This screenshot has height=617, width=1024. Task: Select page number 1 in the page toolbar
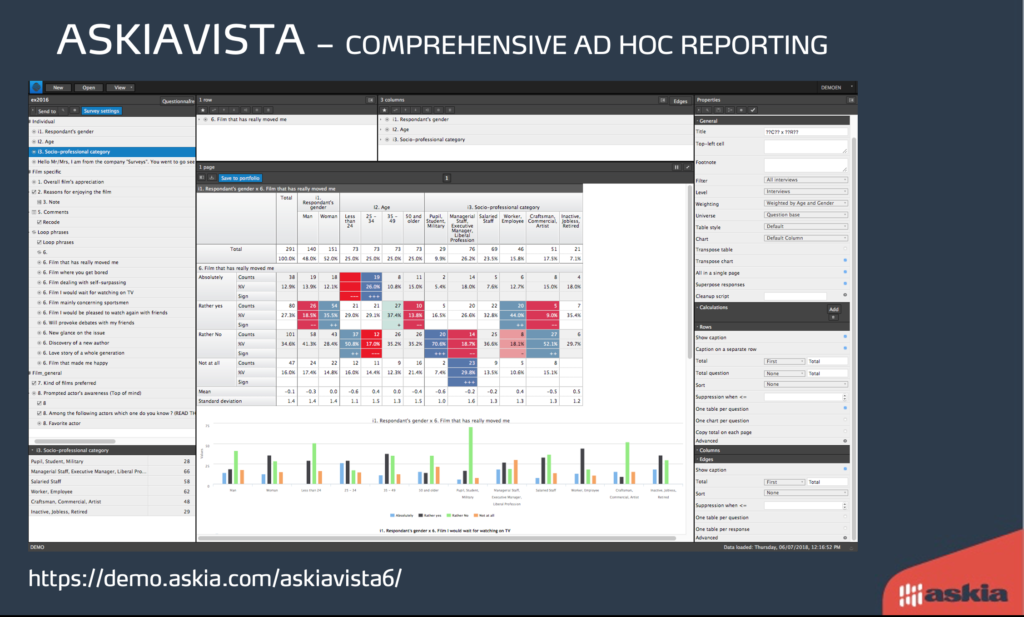coord(447,178)
